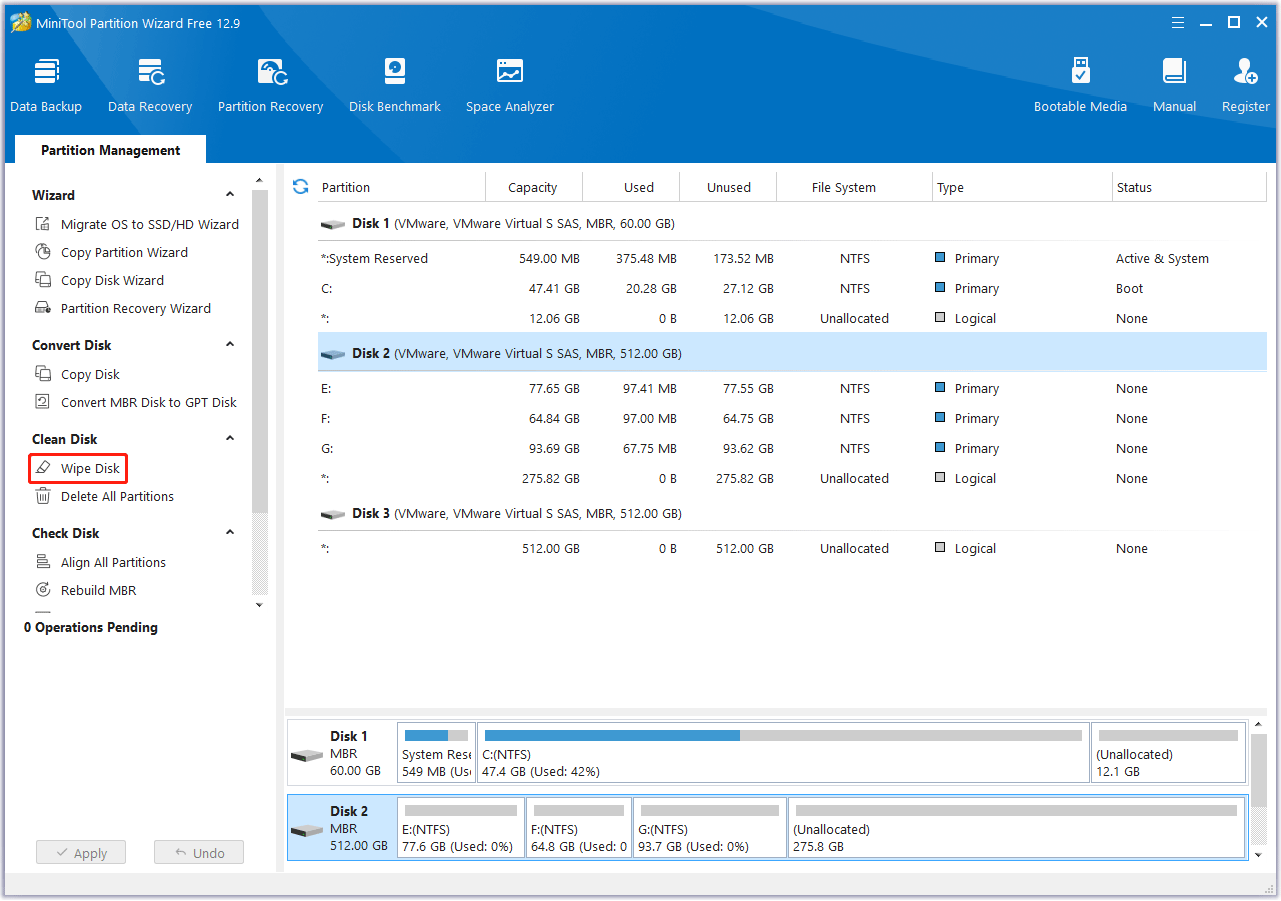This screenshot has width=1281, height=901.
Task: Select the C: partition row
Action: click(x=792, y=288)
